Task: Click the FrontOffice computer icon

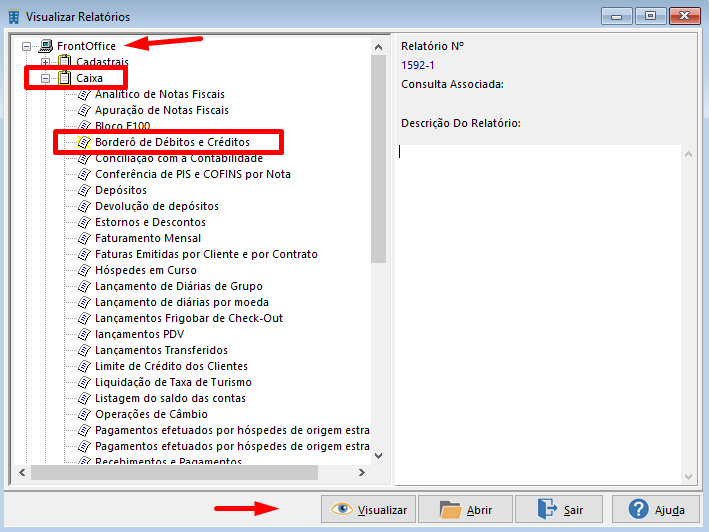Action: point(46,46)
